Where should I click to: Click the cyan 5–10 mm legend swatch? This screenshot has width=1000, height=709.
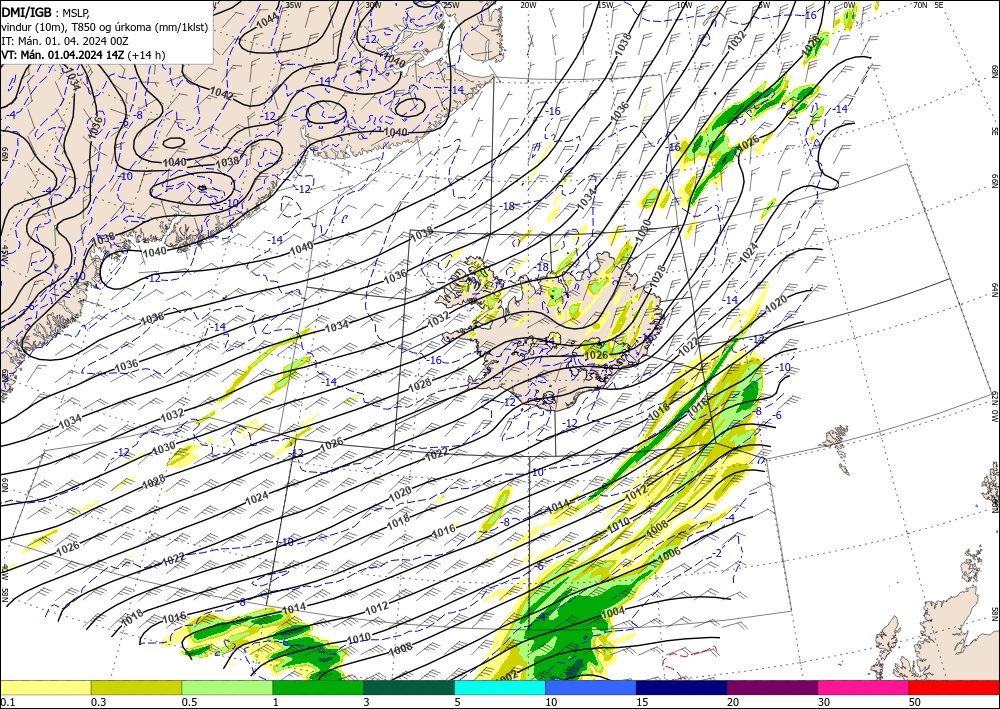coord(500,687)
